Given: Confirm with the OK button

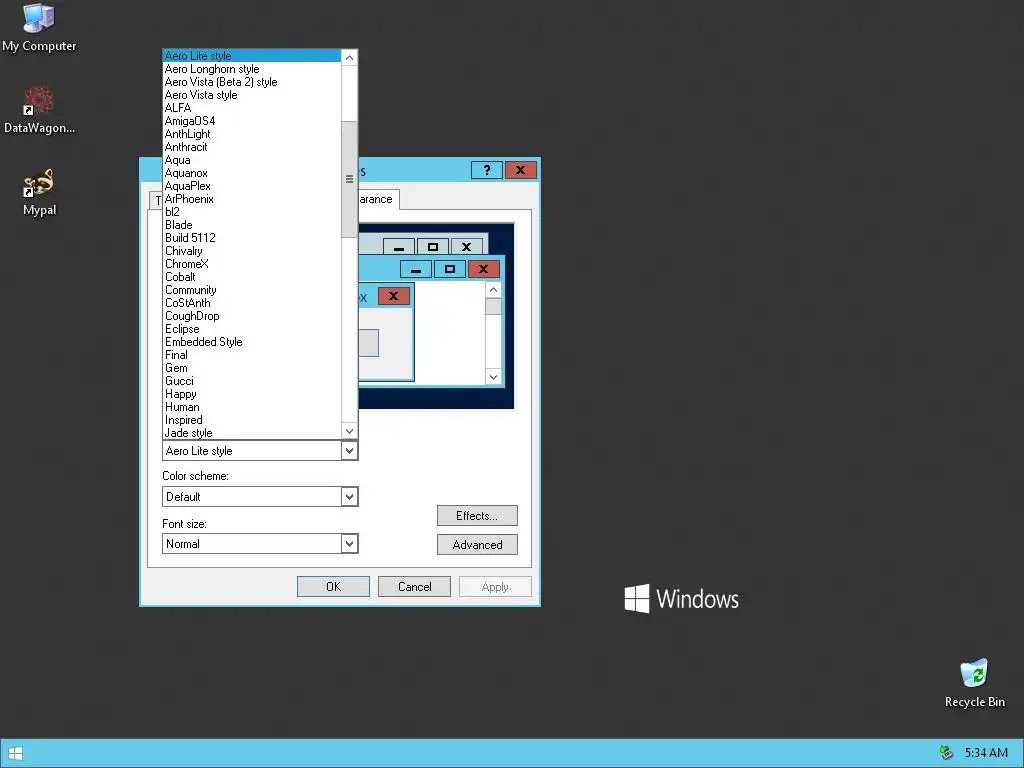Looking at the screenshot, I should click(x=334, y=587).
